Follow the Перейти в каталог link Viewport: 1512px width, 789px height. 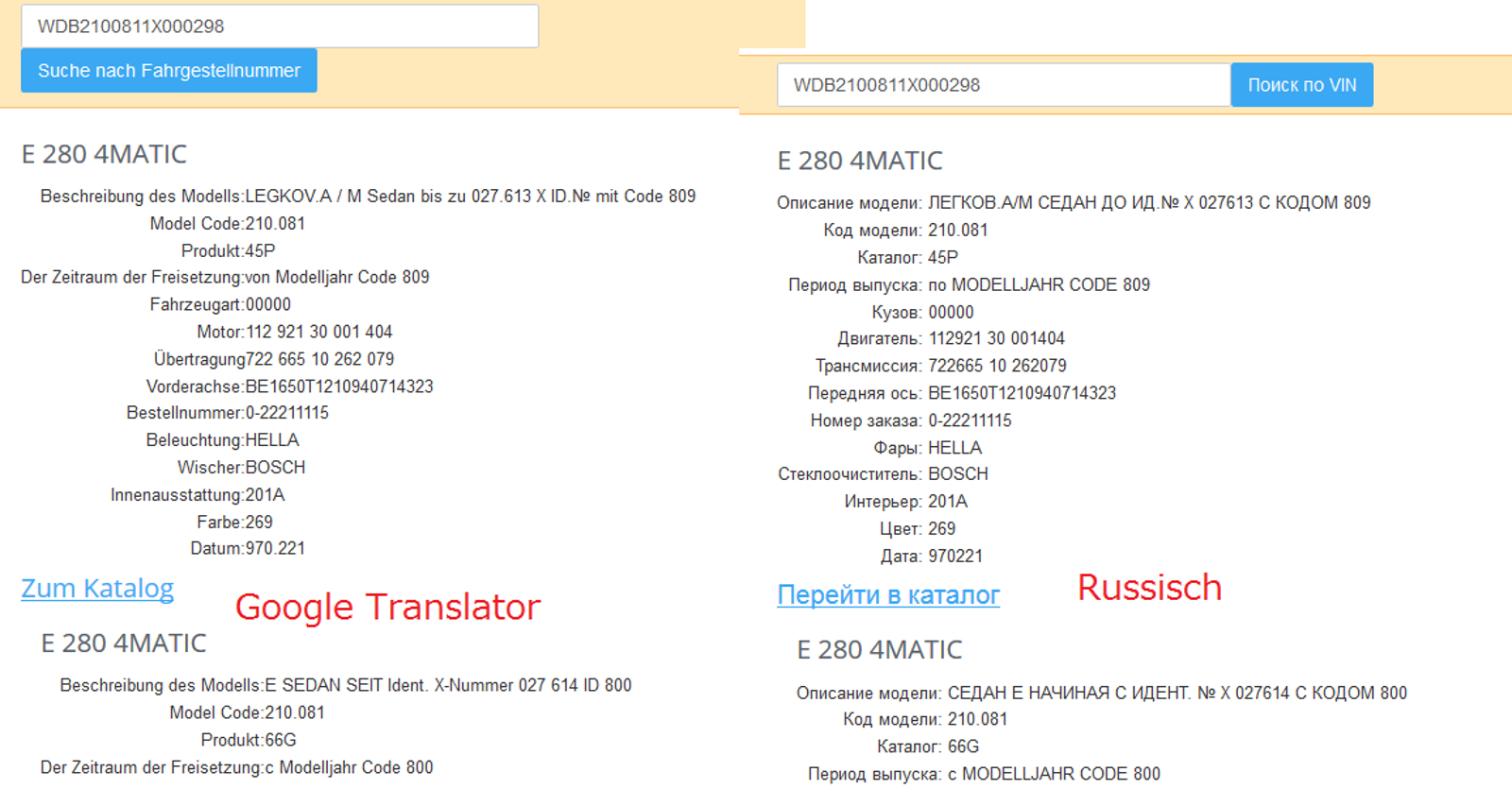(x=888, y=595)
